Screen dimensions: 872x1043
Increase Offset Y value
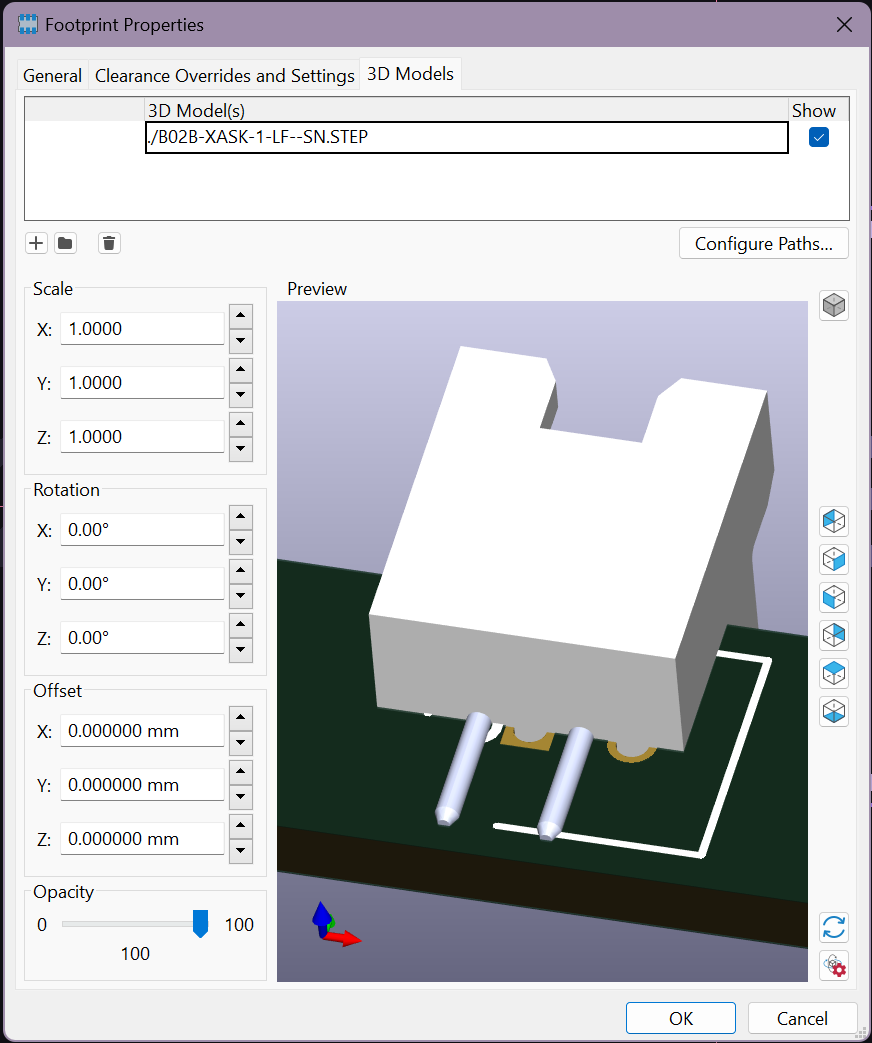pos(241,772)
